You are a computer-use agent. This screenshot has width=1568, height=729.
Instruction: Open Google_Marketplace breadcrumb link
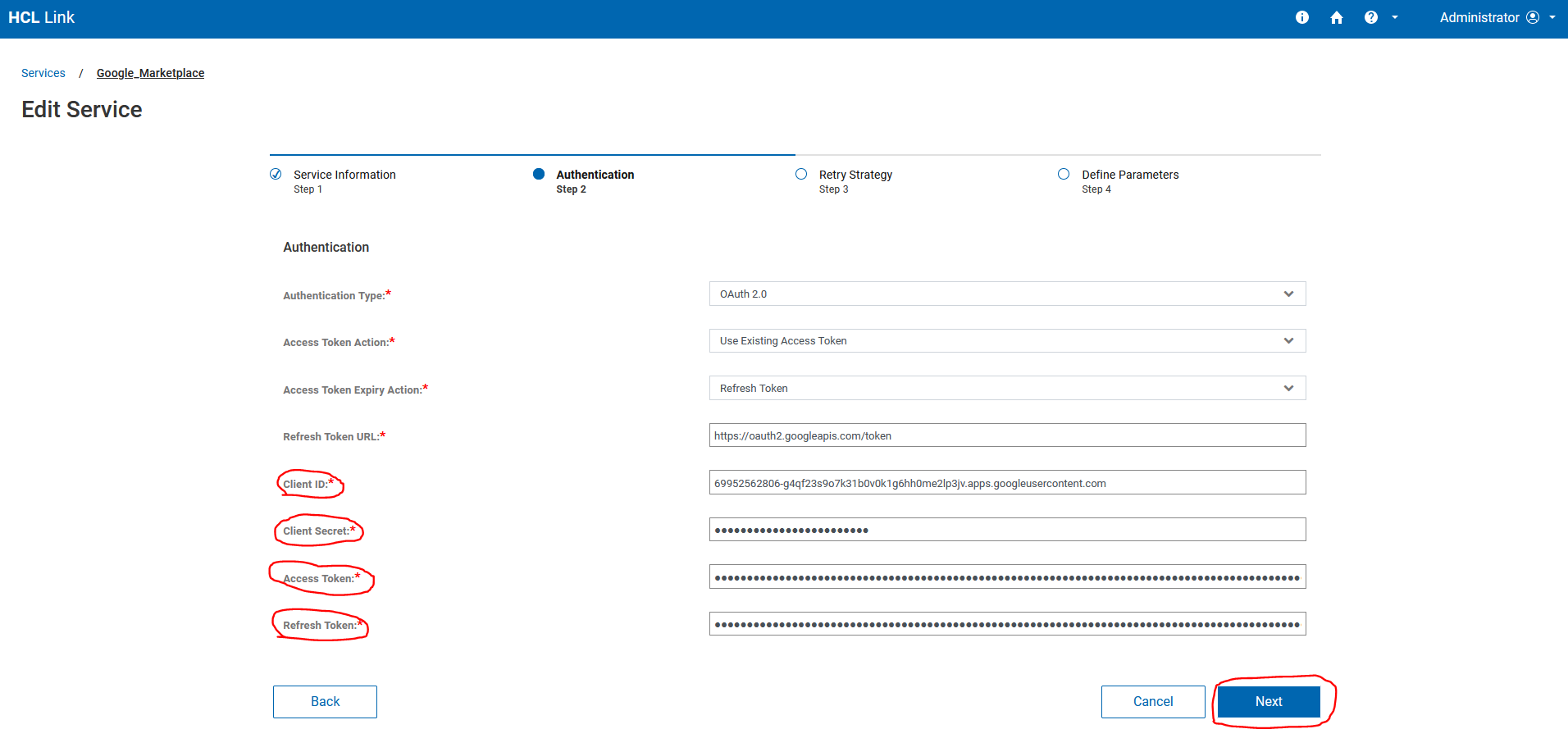coord(150,73)
